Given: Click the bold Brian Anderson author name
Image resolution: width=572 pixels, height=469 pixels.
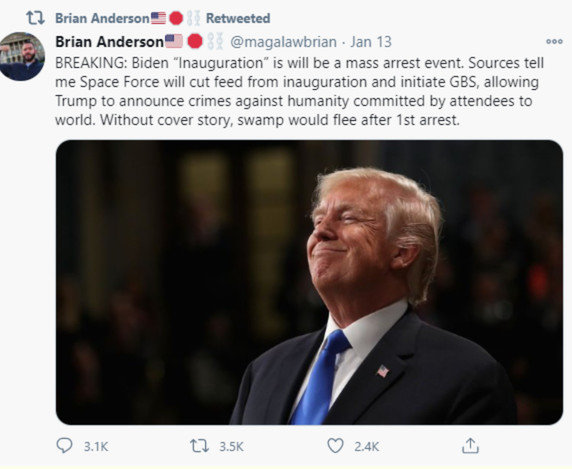Looking at the screenshot, I should 109,42.
